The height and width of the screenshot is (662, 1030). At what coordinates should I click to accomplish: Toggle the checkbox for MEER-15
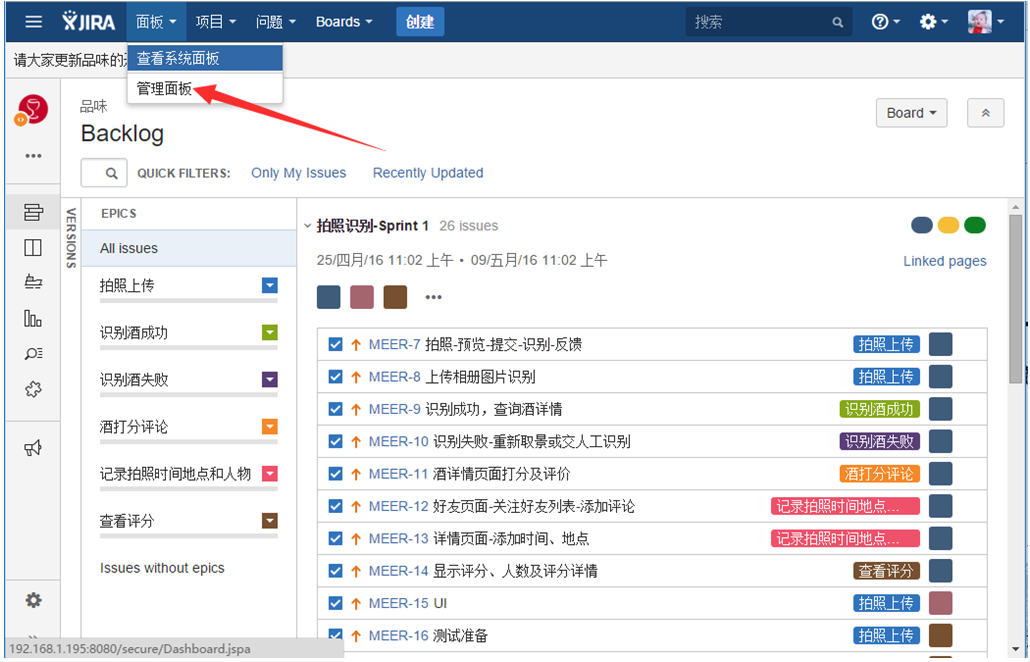pos(335,603)
